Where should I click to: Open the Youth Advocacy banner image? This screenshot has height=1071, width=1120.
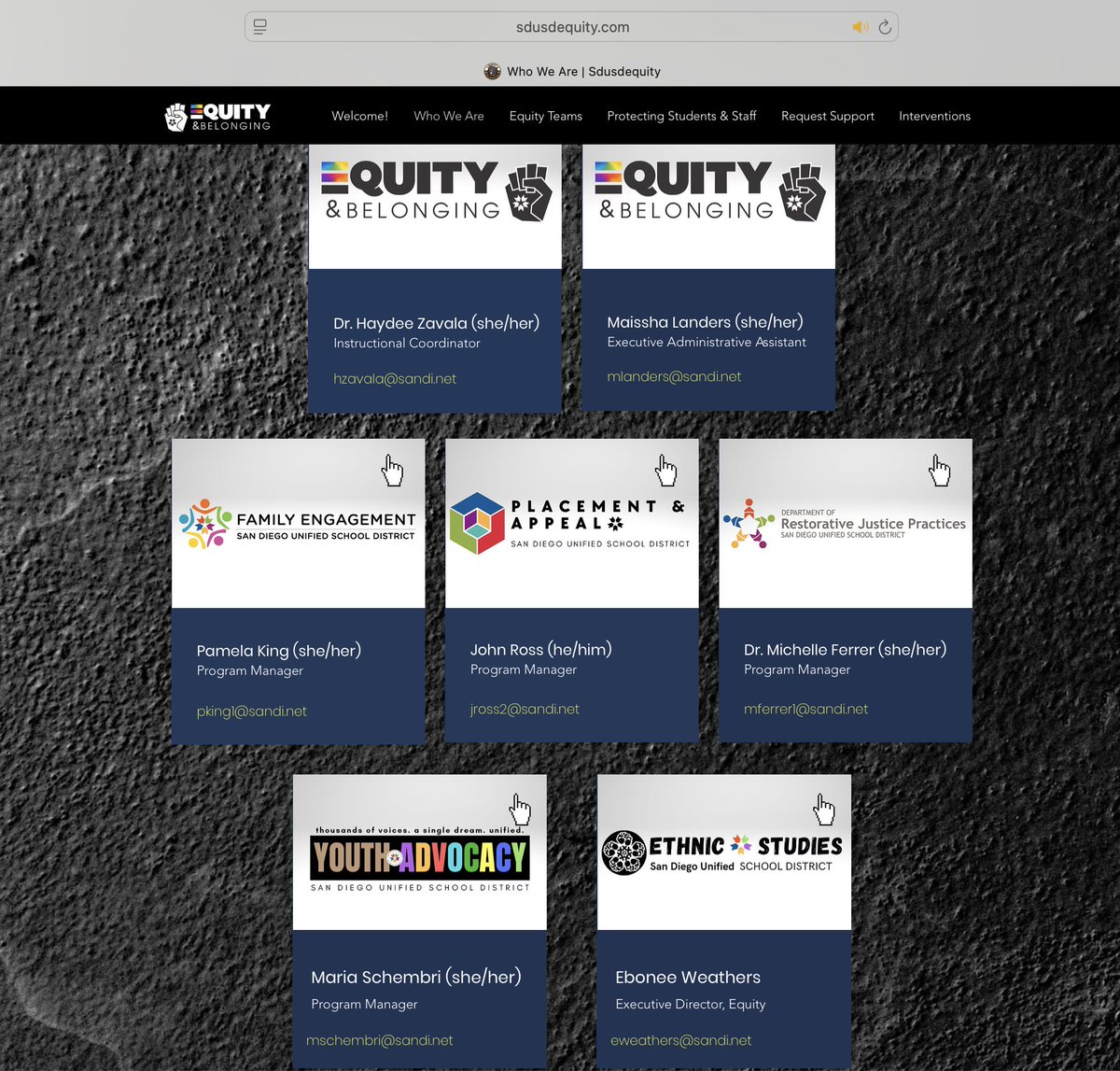pos(420,858)
